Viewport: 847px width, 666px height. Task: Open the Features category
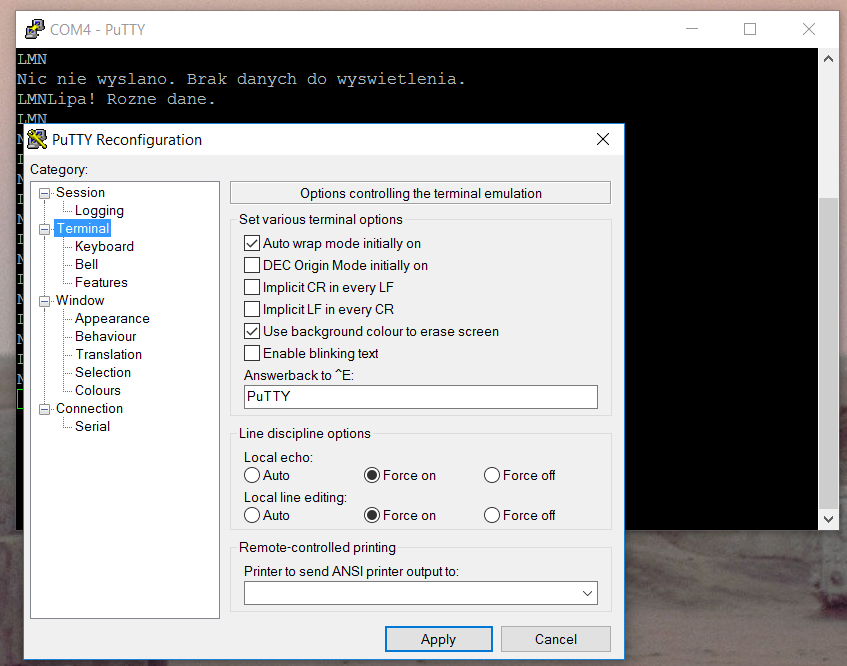click(101, 282)
